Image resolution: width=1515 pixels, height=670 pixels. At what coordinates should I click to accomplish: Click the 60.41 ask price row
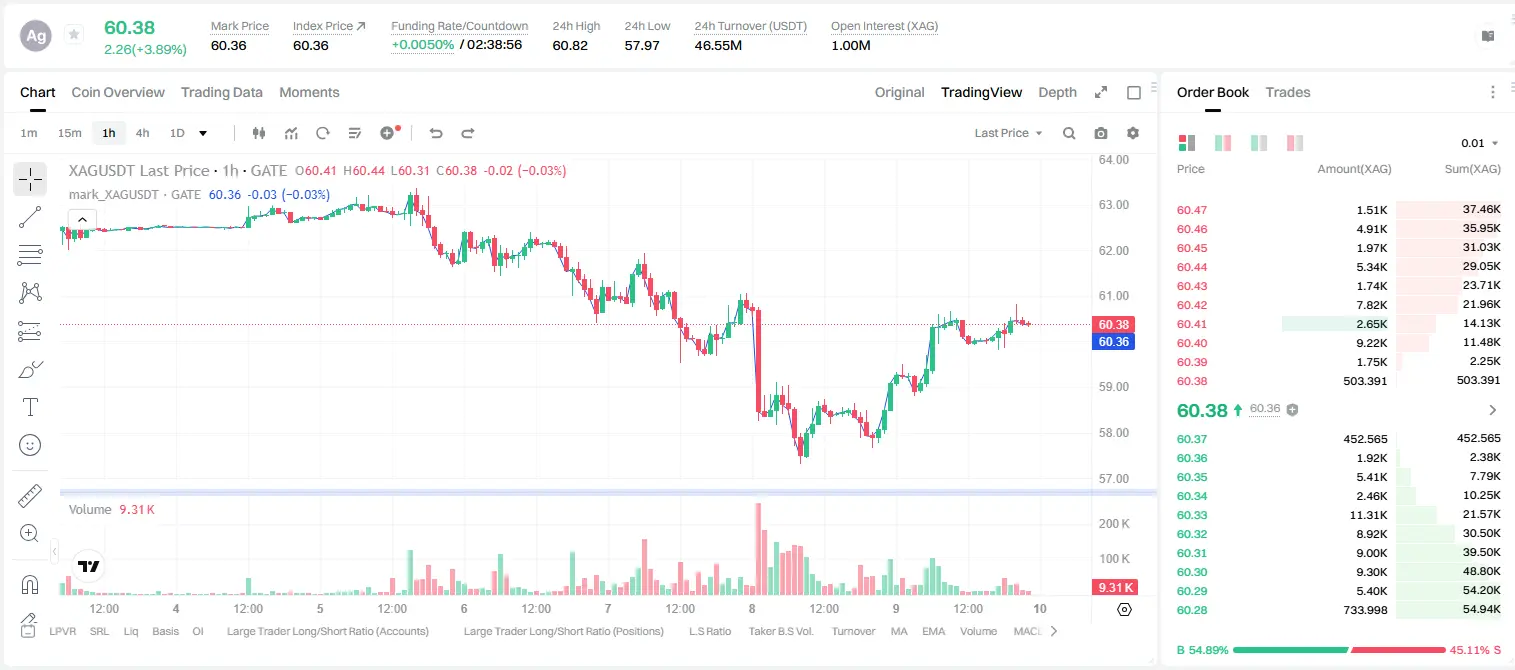pos(1338,324)
